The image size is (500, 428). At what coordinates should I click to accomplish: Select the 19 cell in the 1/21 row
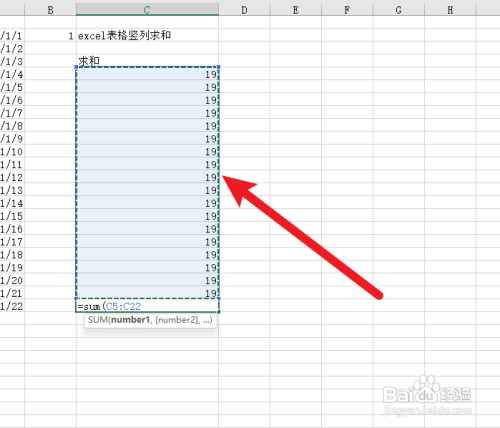click(x=147, y=293)
